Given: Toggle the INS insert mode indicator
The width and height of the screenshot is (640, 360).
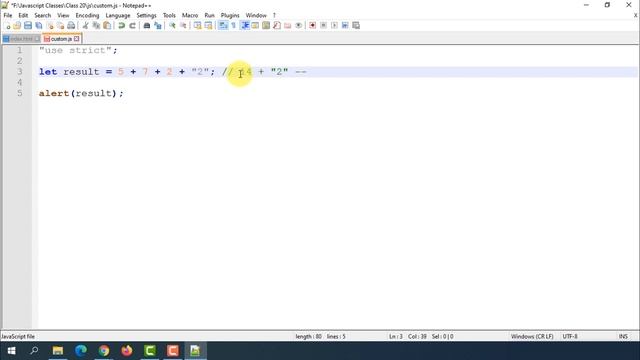Looking at the screenshot, I should pyautogui.click(x=623, y=336).
